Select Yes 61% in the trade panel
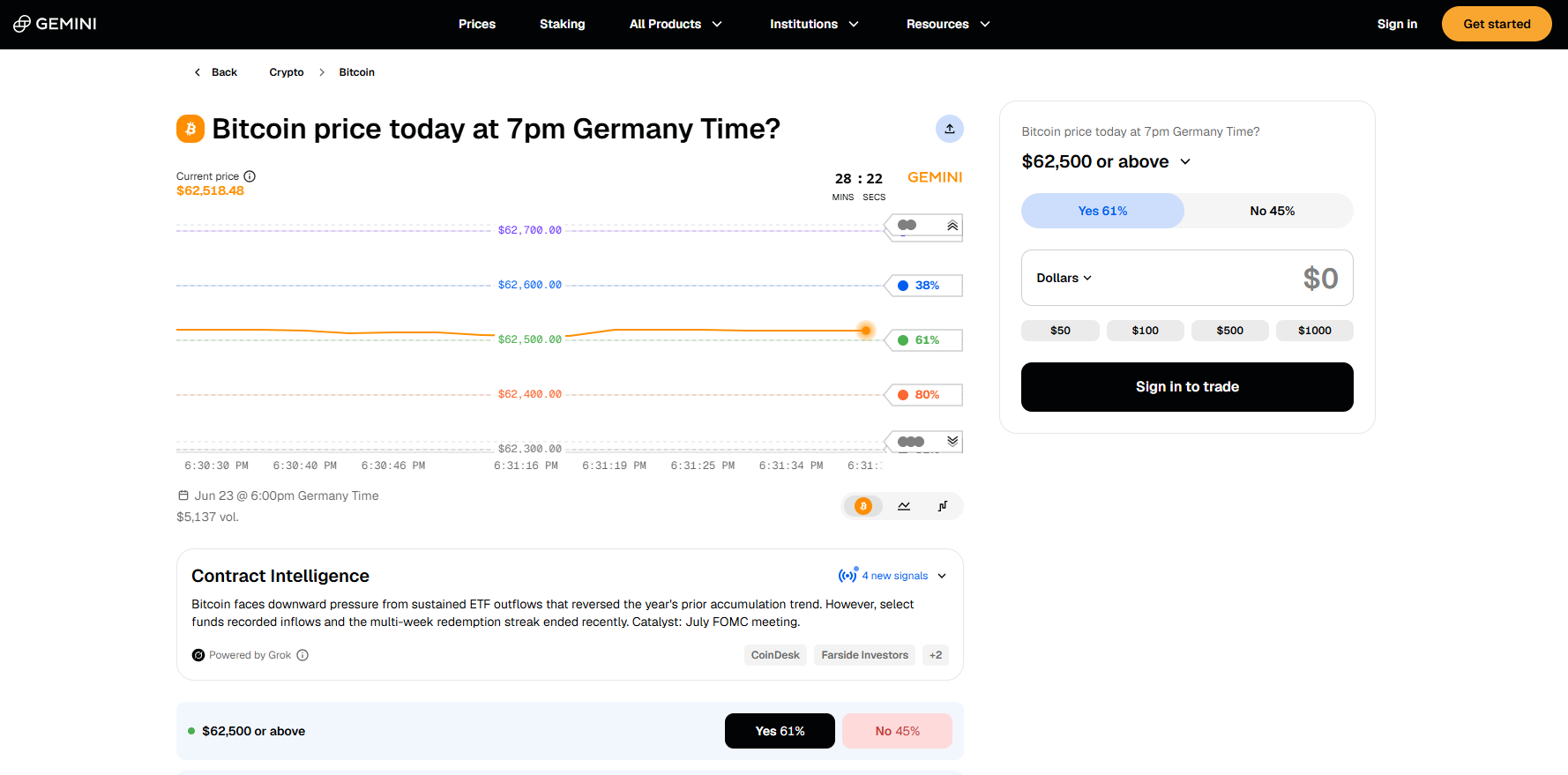The height and width of the screenshot is (775, 1568). pos(1102,211)
